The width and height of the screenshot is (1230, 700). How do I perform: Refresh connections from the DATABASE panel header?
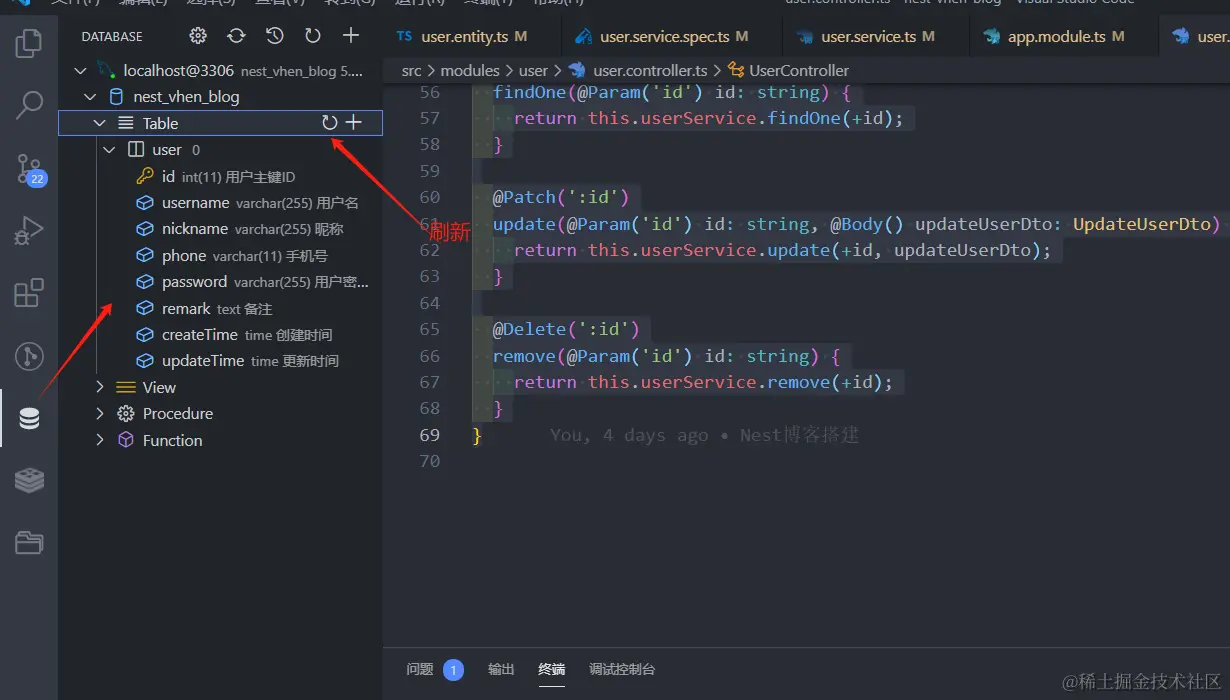coord(313,36)
